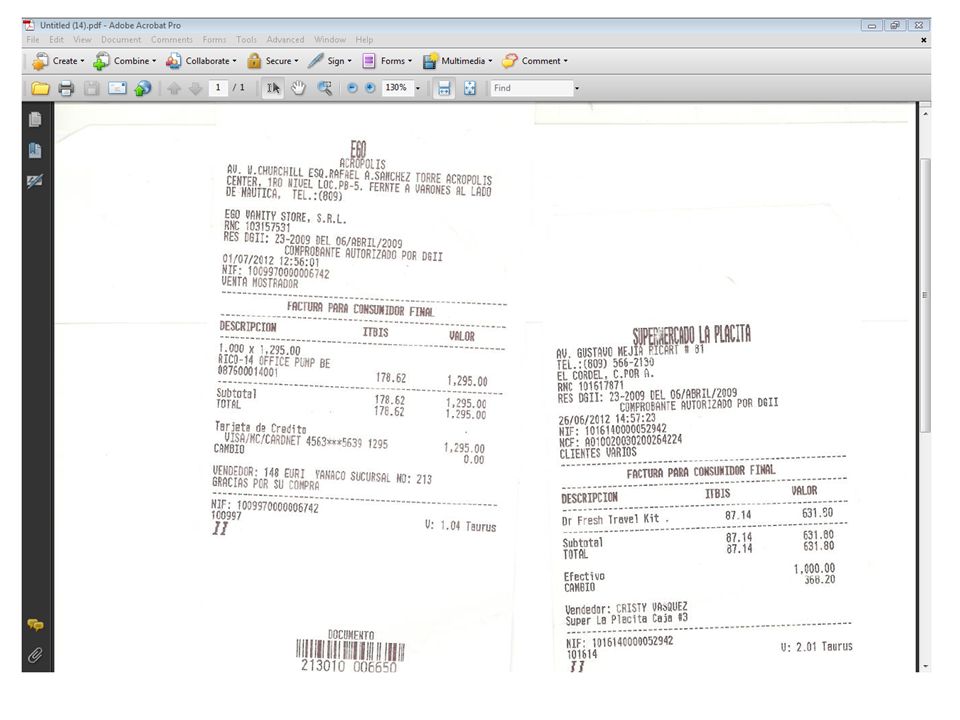Open the File menu

[32, 40]
